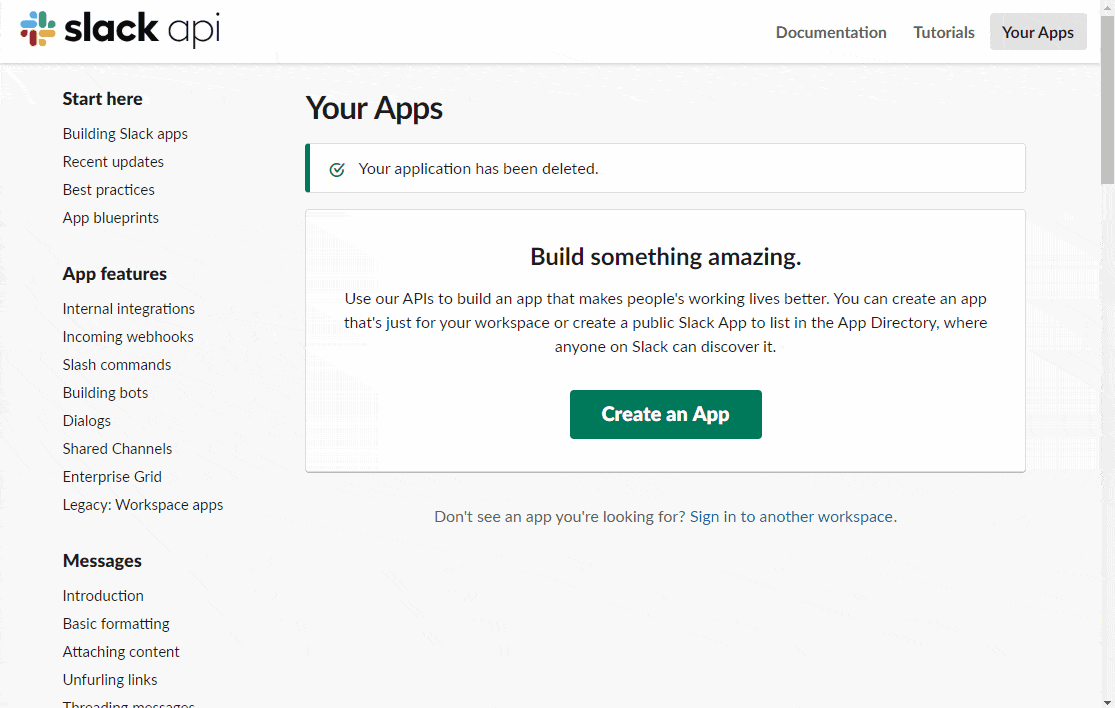
Task: Click the green success checkmark icon
Action: [337, 169]
